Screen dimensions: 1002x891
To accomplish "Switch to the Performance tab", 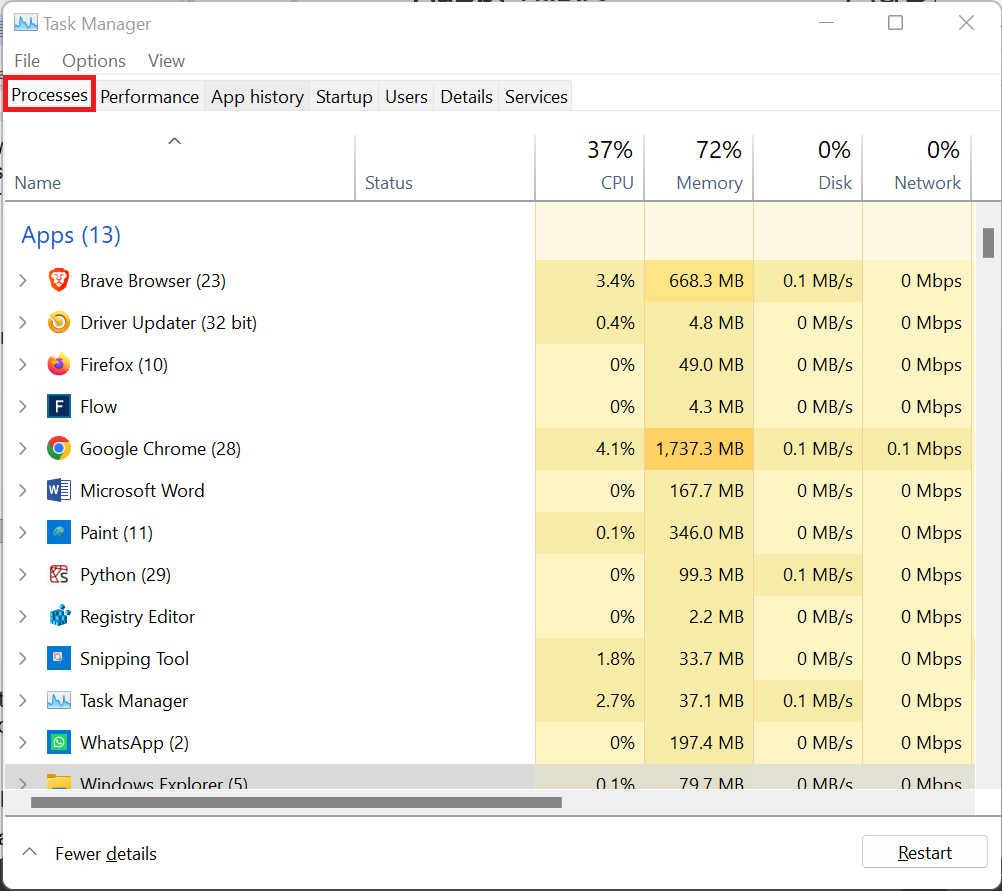I will point(150,97).
